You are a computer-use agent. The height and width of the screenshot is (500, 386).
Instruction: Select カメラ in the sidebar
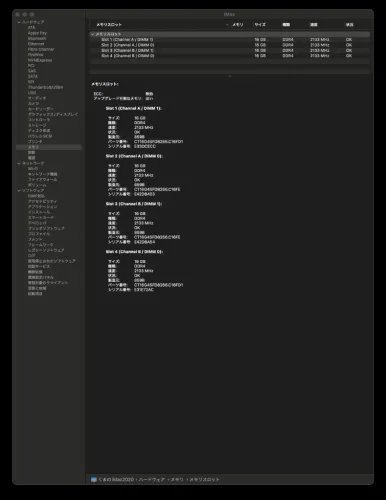[x=33, y=103]
